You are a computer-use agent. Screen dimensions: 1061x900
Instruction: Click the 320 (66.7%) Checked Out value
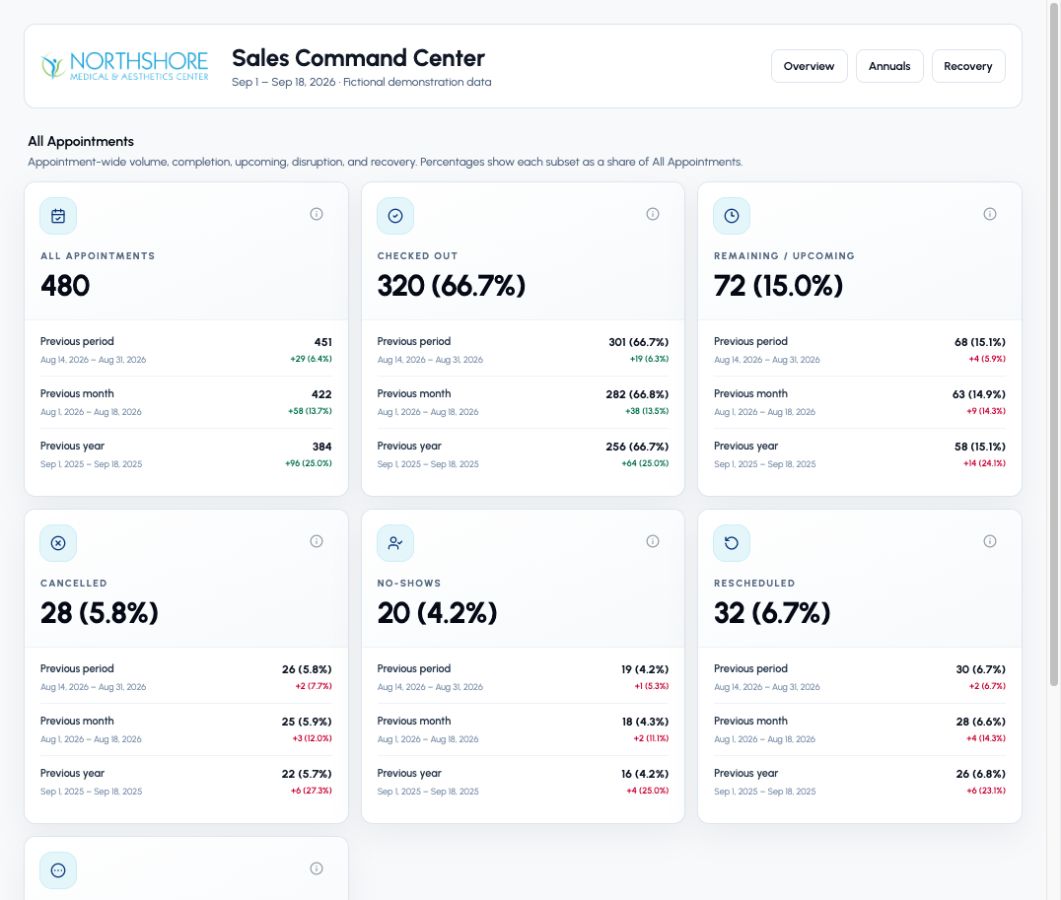(x=451, y=286)
